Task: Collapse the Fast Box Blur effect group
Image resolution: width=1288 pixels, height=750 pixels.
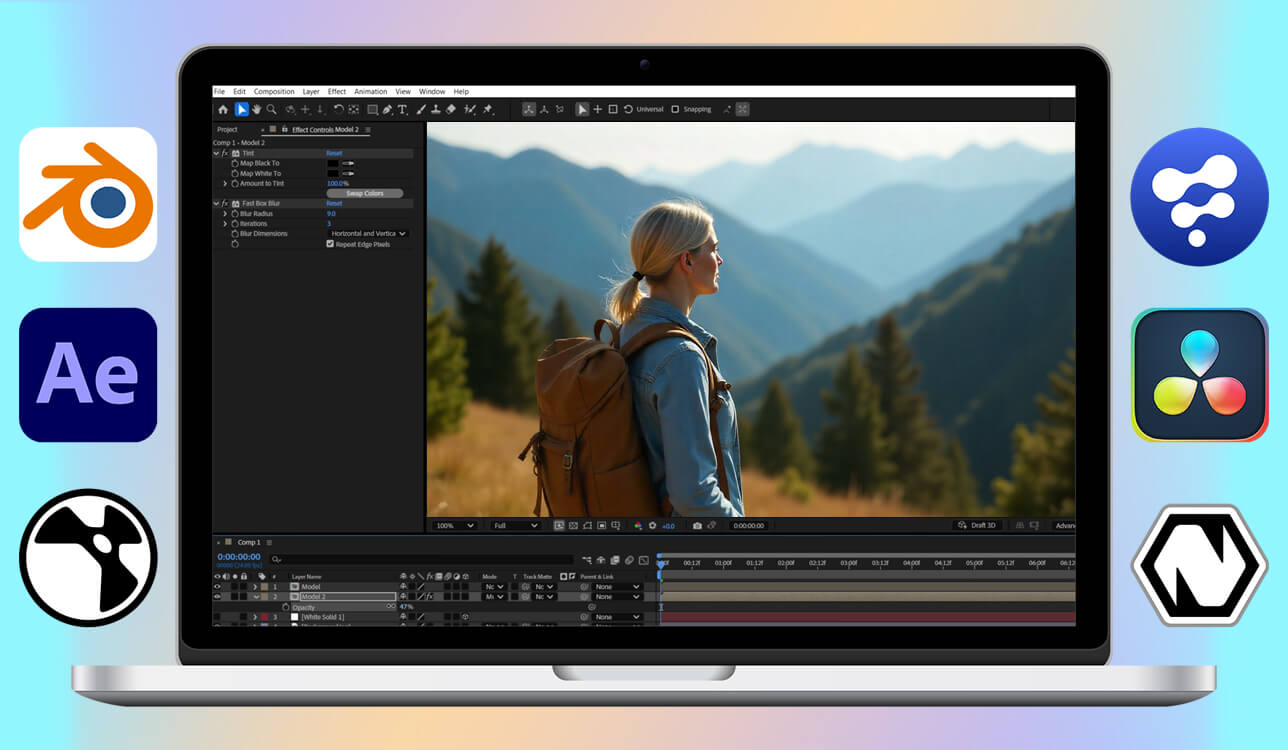Action: (x=216, y=203)
